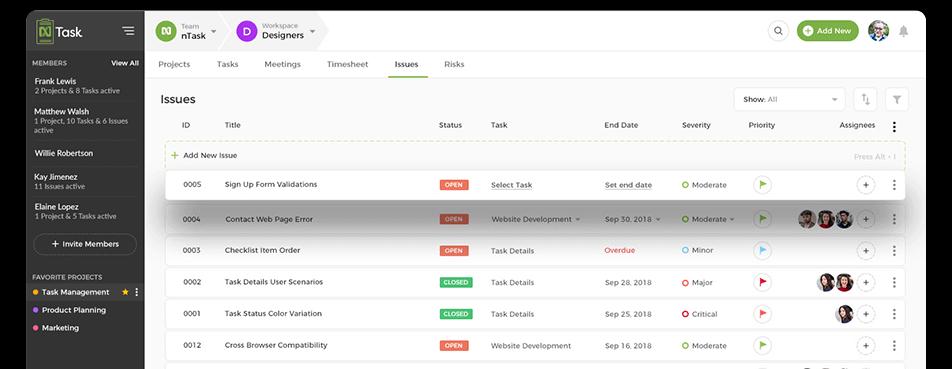Open Marketing favorite project
The height and width of the screenshot is (369, 952).
56,328
